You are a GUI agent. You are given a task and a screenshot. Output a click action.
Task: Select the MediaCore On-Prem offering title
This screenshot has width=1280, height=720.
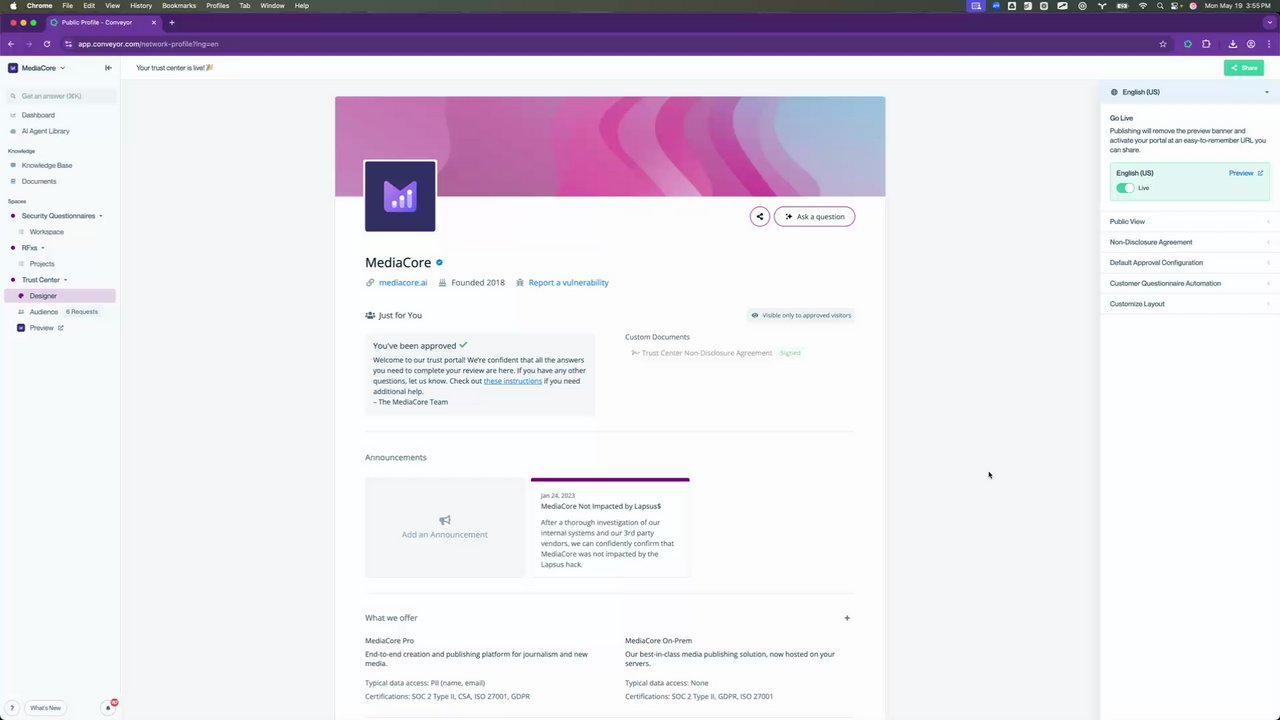tap(658, 641)
